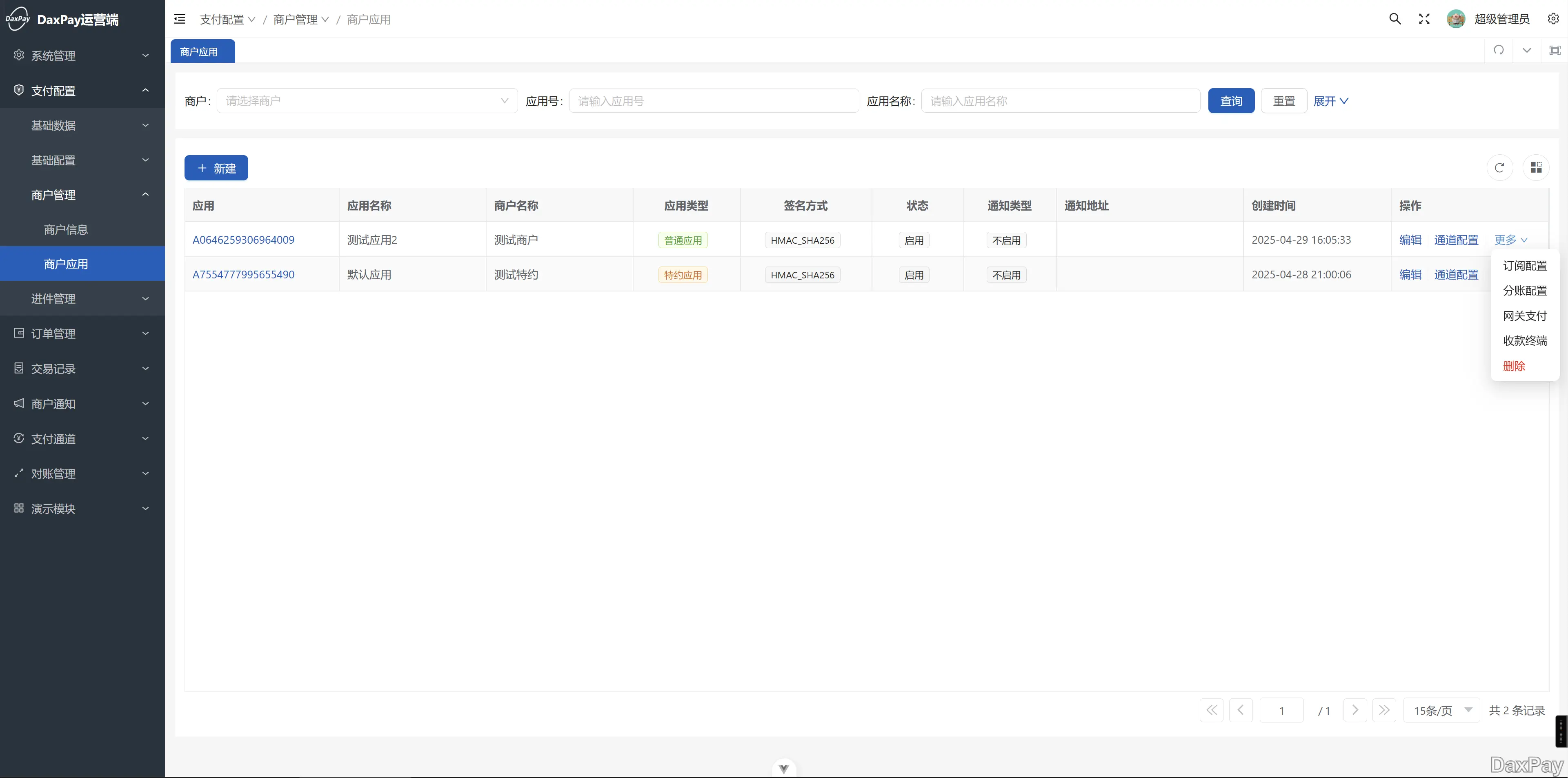The width and height of the screenshot is (1568, 778).
Task: Open the 商户 select dropdown
Action: pyautogui.click(x=367, y=101)
